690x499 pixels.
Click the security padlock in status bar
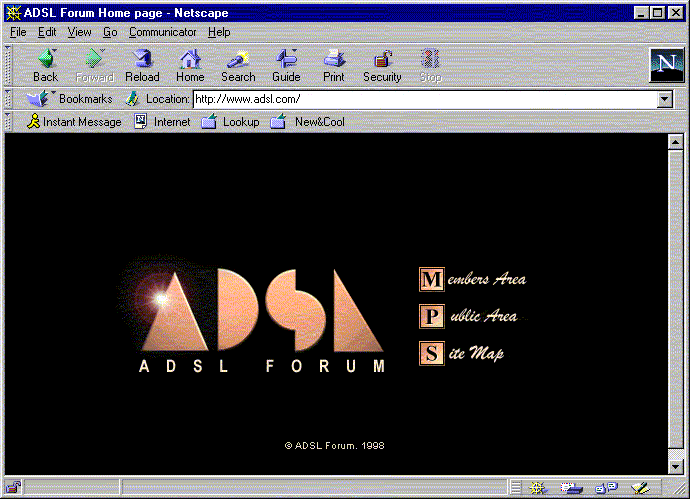[13, 488]
